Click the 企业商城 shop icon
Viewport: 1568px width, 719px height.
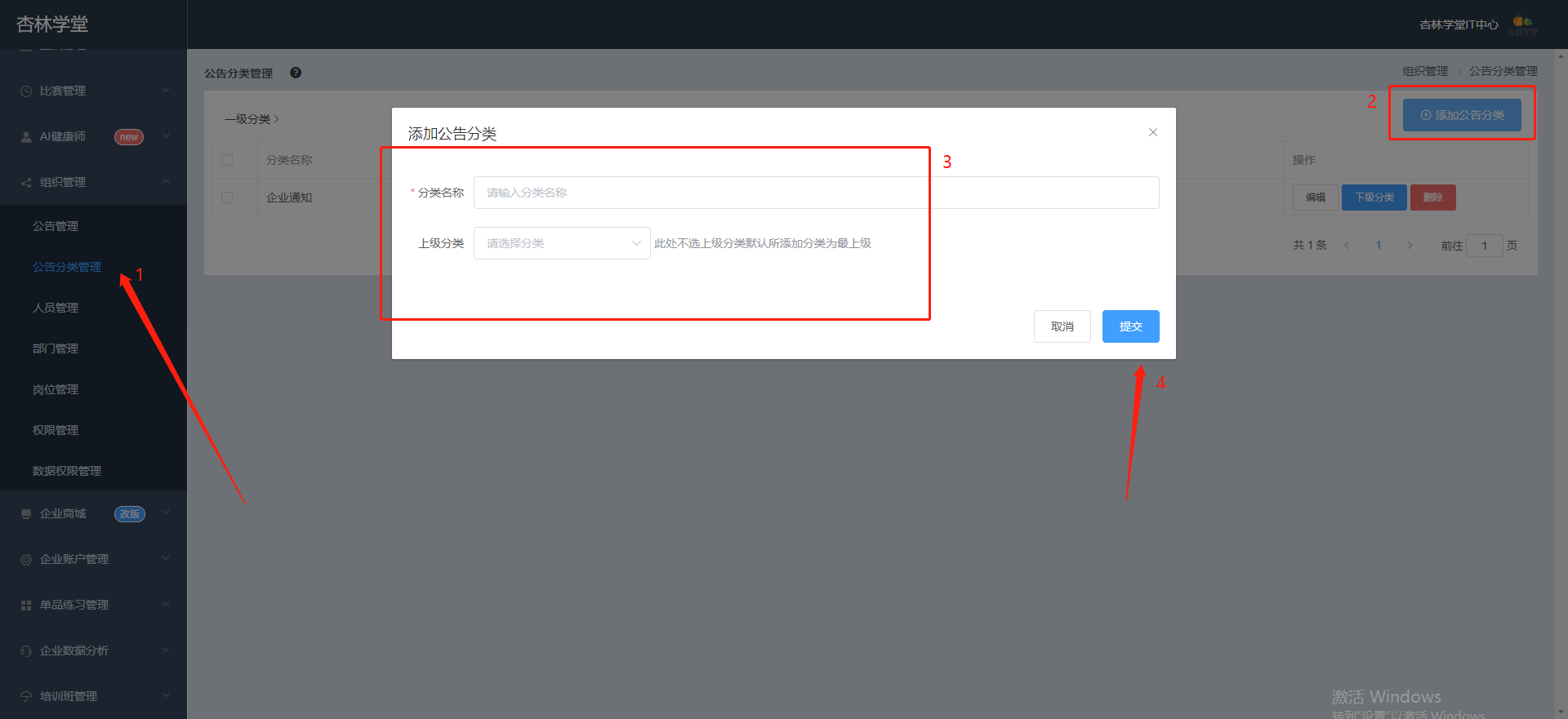pyautogui.click(x=26, y=514)
